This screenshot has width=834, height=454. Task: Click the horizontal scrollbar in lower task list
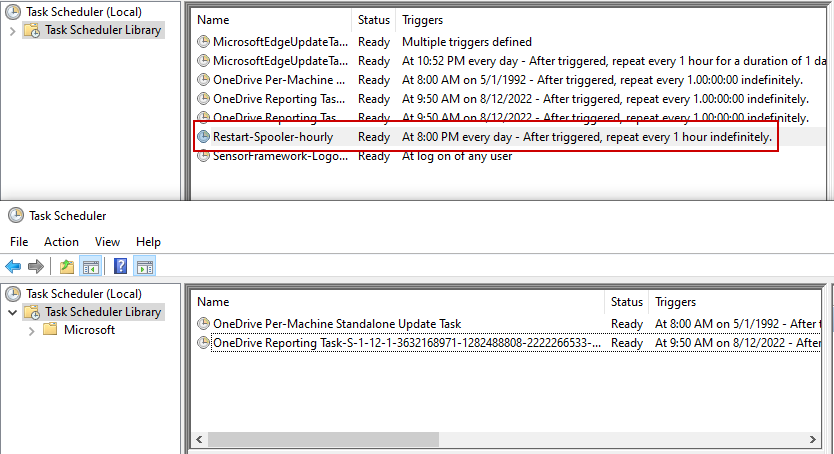point(500,439)
